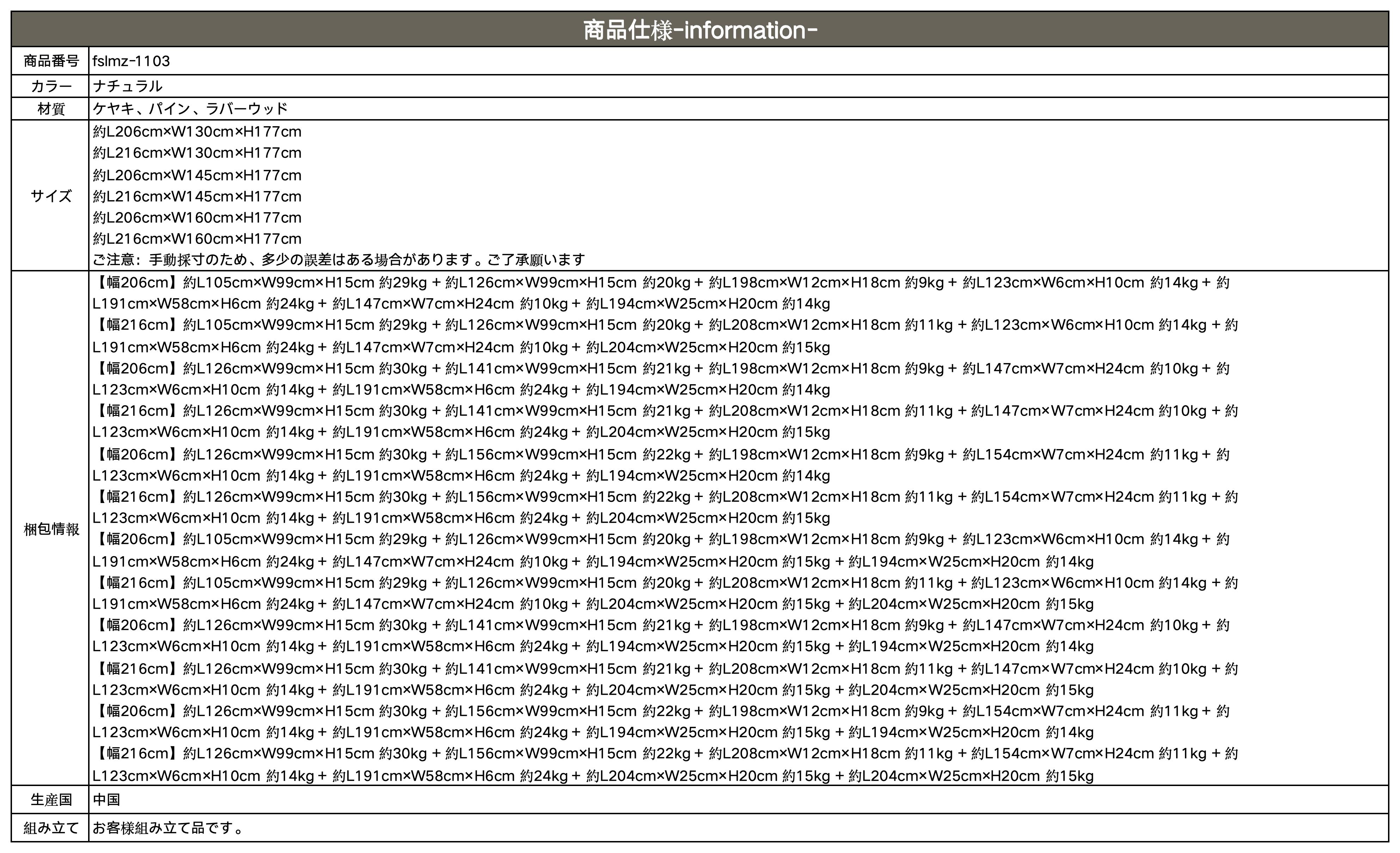Click the 梱包情報 label cell

pyautogui.click(x=50, y=529)
